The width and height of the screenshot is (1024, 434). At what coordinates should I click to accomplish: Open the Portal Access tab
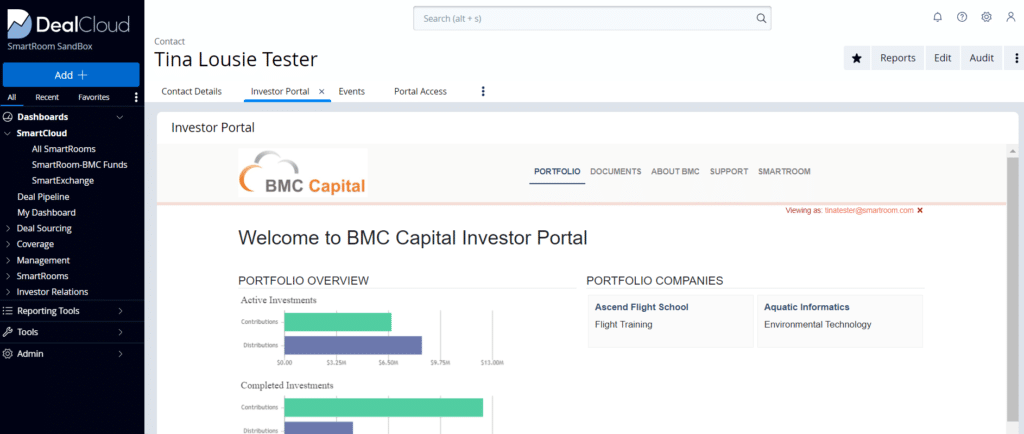[421, 91]
